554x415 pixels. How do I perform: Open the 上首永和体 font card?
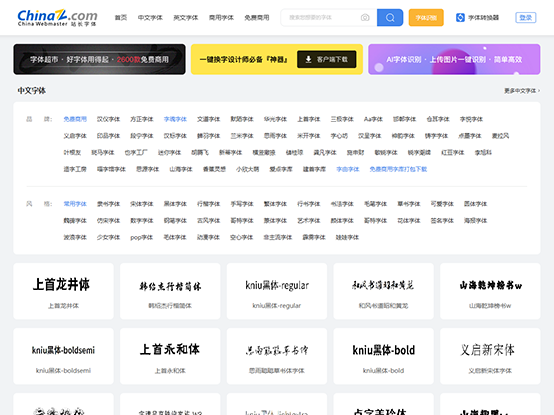click(x=170, y=356)
